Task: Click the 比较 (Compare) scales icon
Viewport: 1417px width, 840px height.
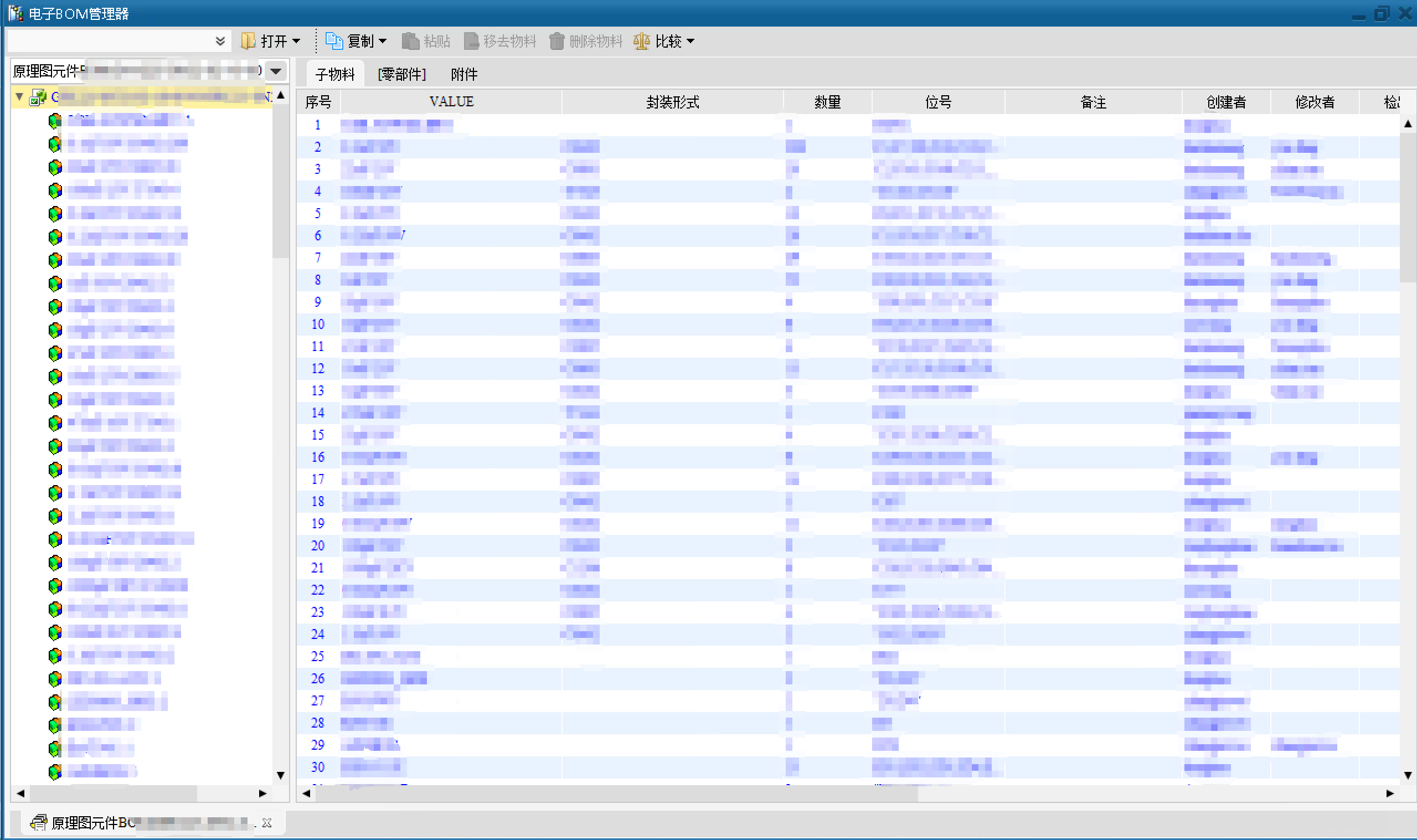Action: pyautogui.click(x=641, y=41)
